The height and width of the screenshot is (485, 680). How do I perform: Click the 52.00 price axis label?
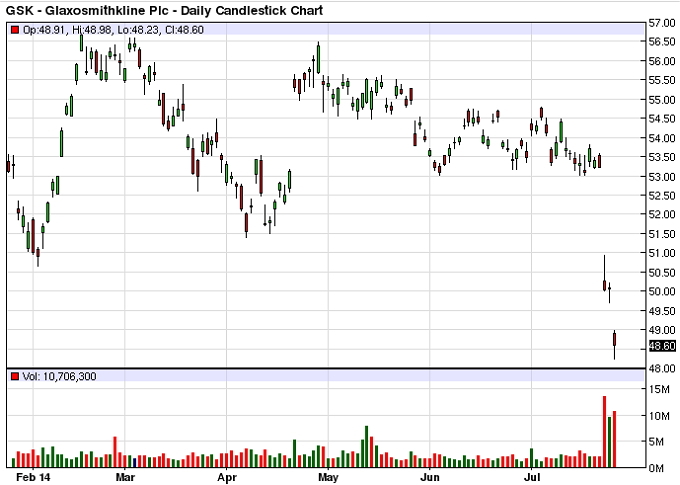pos(662,214)
